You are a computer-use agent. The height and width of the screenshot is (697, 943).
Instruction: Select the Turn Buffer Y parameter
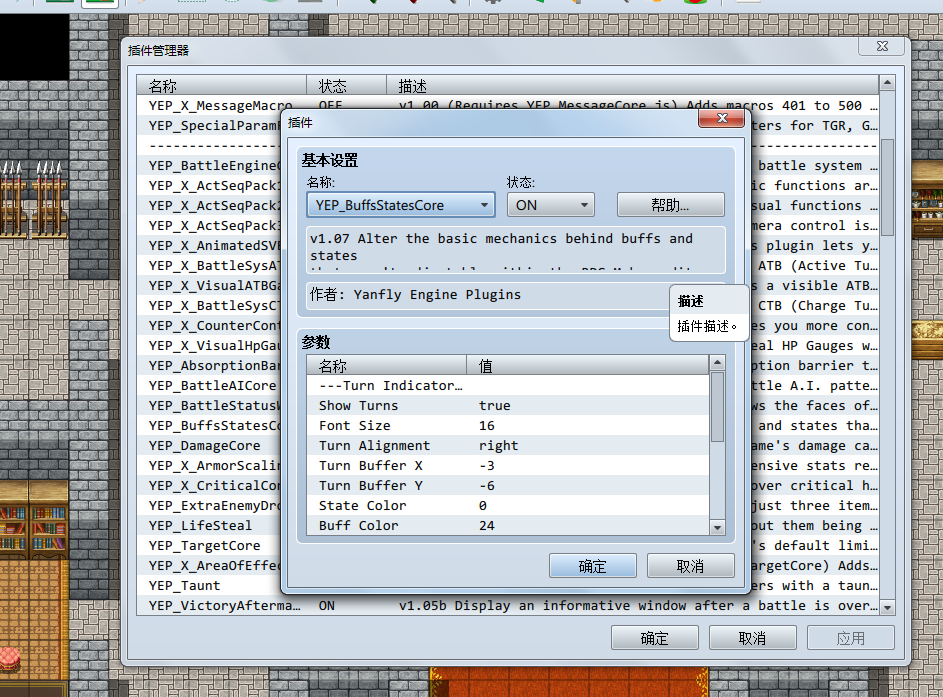pyautogui.click(x=508, y=485)
